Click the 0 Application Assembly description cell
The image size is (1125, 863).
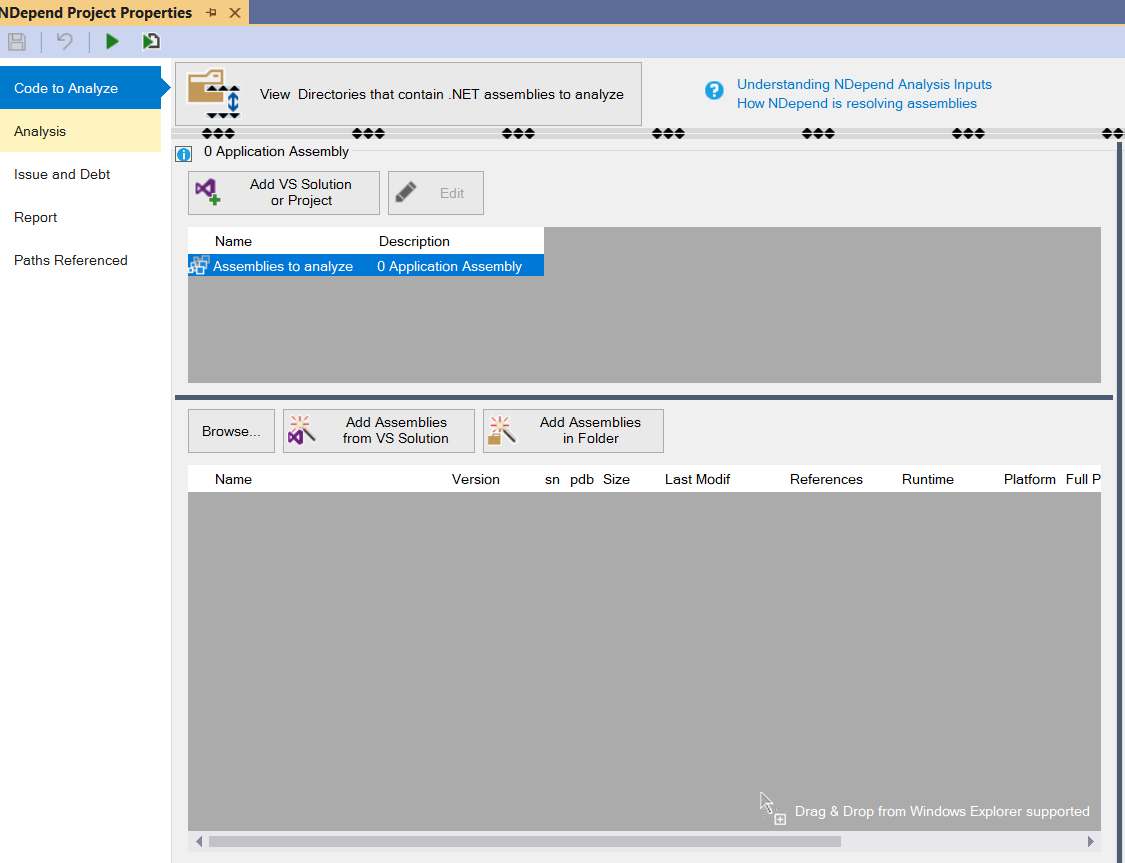tap(450, 266)
